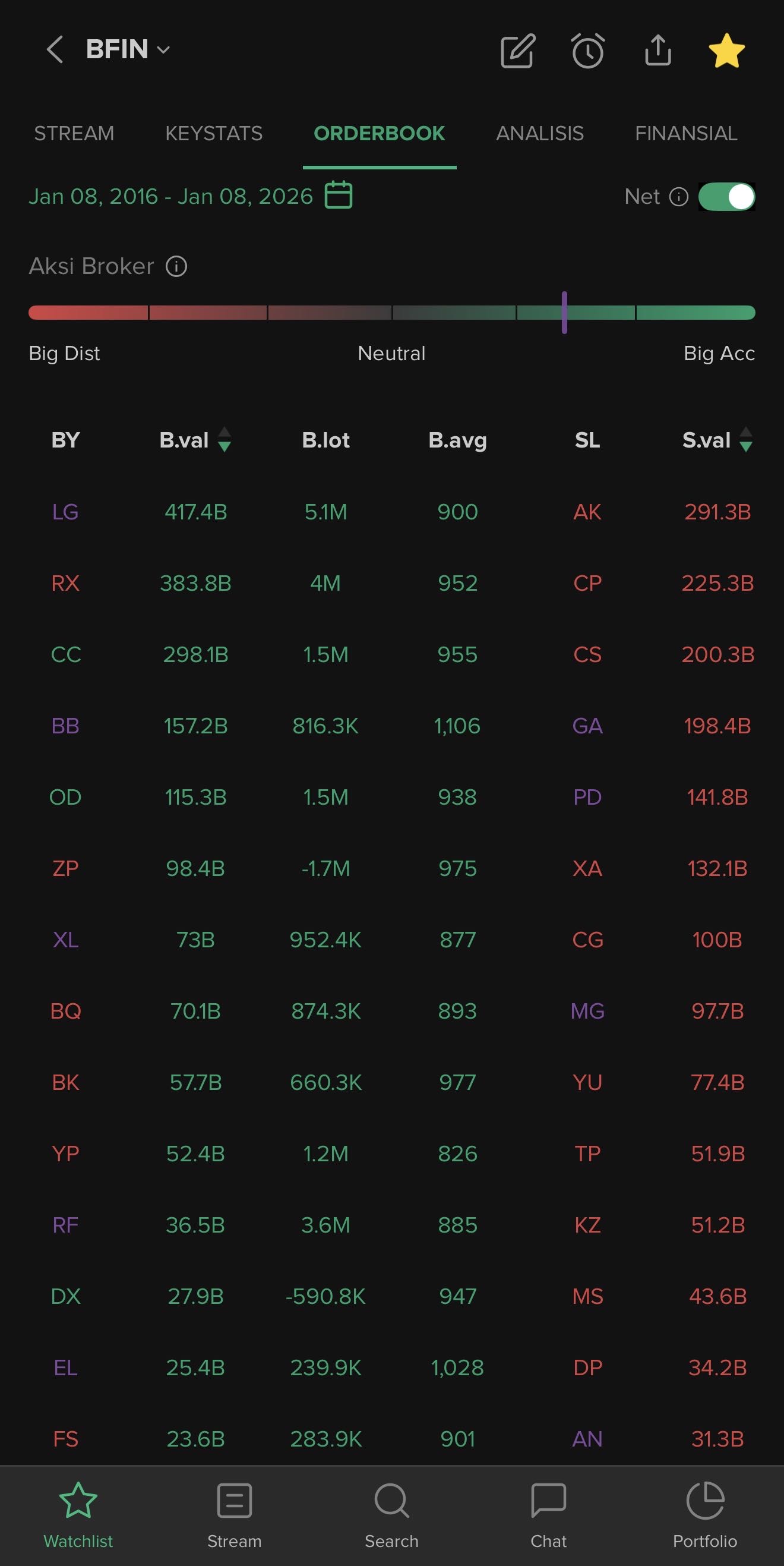Click the purple marker on broker action bar
Screen dimensions: 784x1566
point(565,313)
